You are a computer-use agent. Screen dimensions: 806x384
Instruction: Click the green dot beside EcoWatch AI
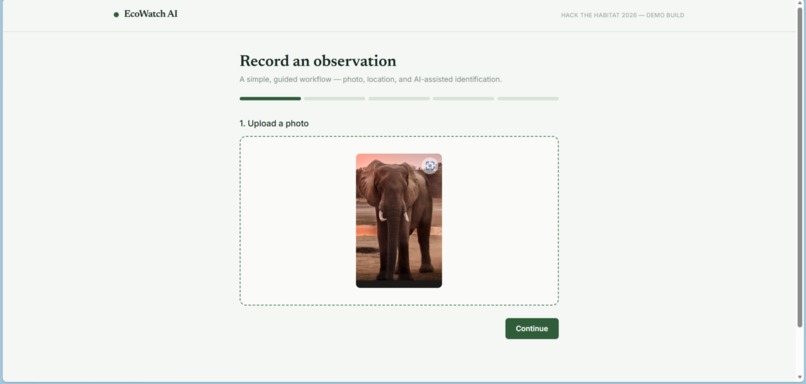[116, 15]
